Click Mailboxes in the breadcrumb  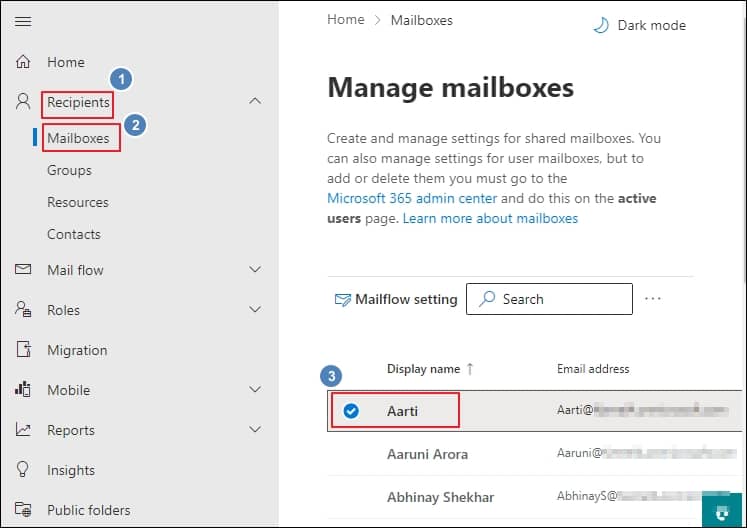[x=422, y=20]
